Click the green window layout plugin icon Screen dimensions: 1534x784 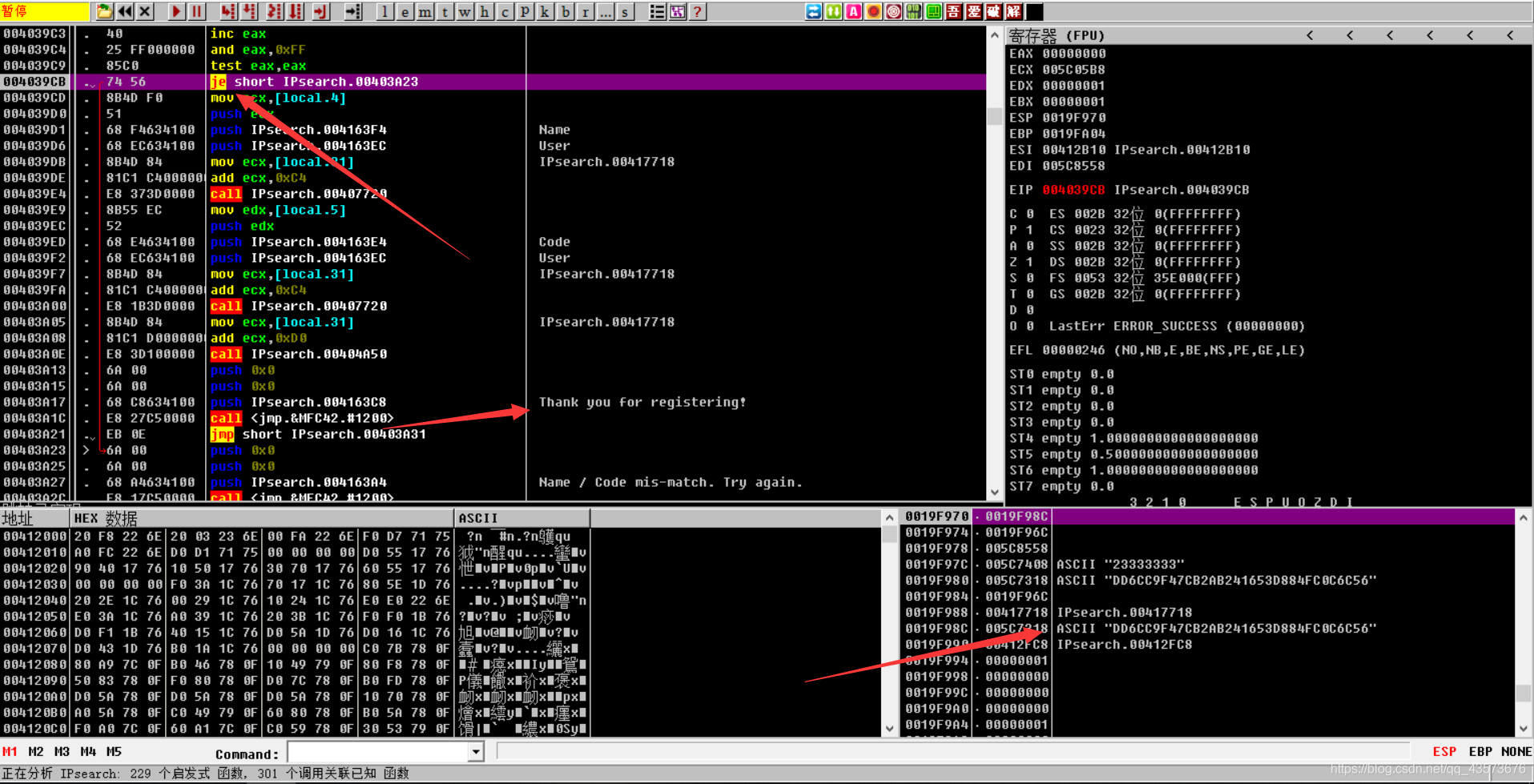[934, 11]
